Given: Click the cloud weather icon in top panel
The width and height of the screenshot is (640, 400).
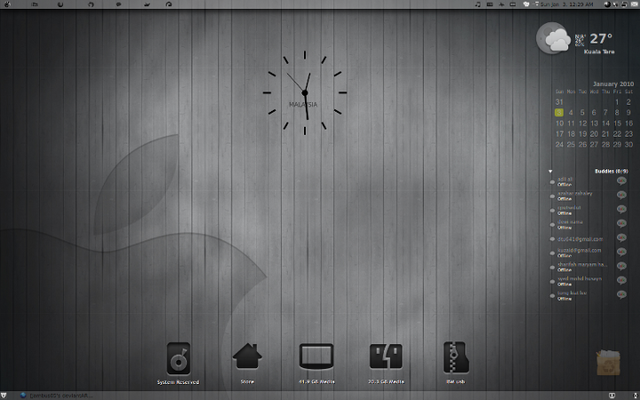Looking at the screenshot, I should [x=526, y=4].
